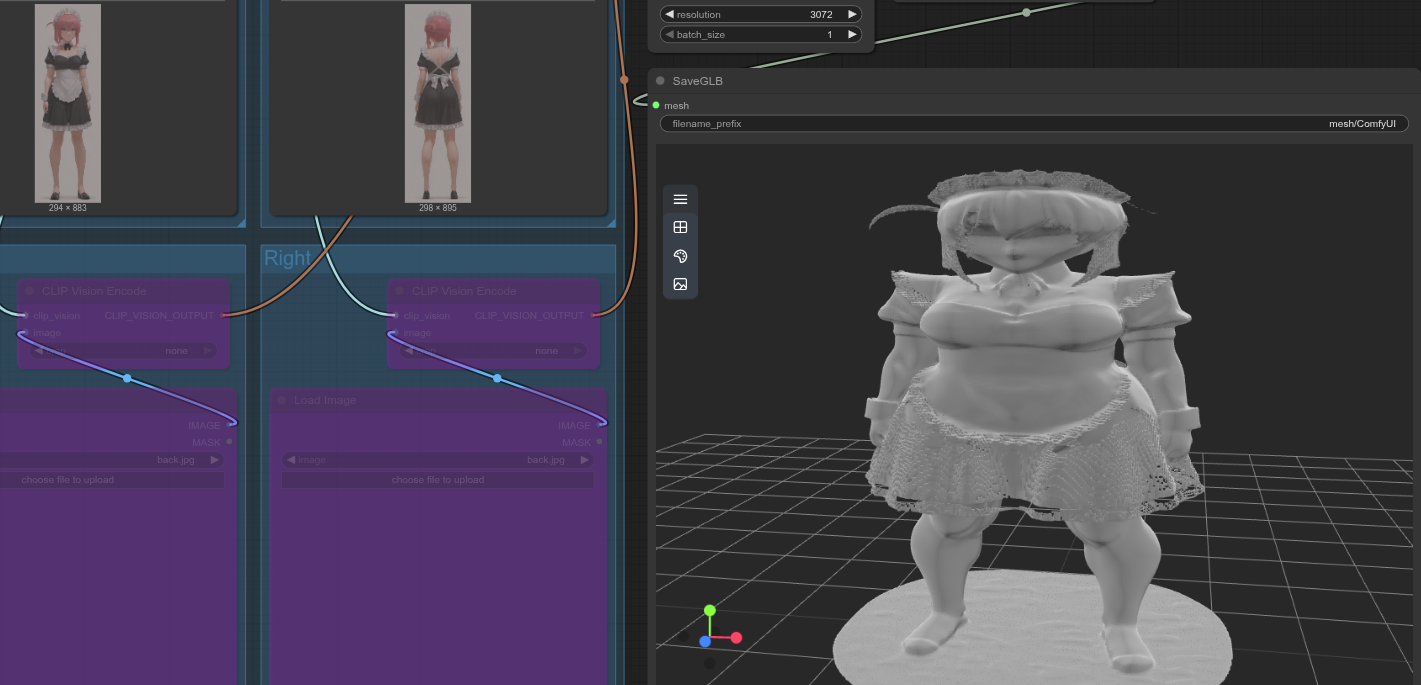
Task: Click image input port on Right CLIP node
Action: [x=396, y=332]
